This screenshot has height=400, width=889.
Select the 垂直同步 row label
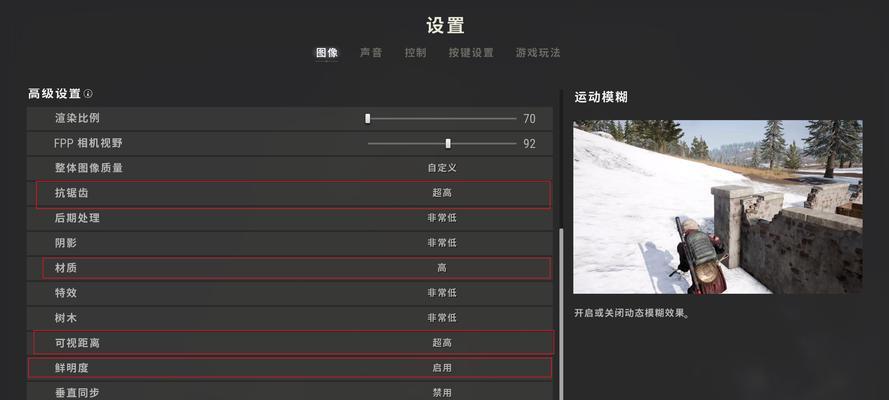tap(77, 393)
